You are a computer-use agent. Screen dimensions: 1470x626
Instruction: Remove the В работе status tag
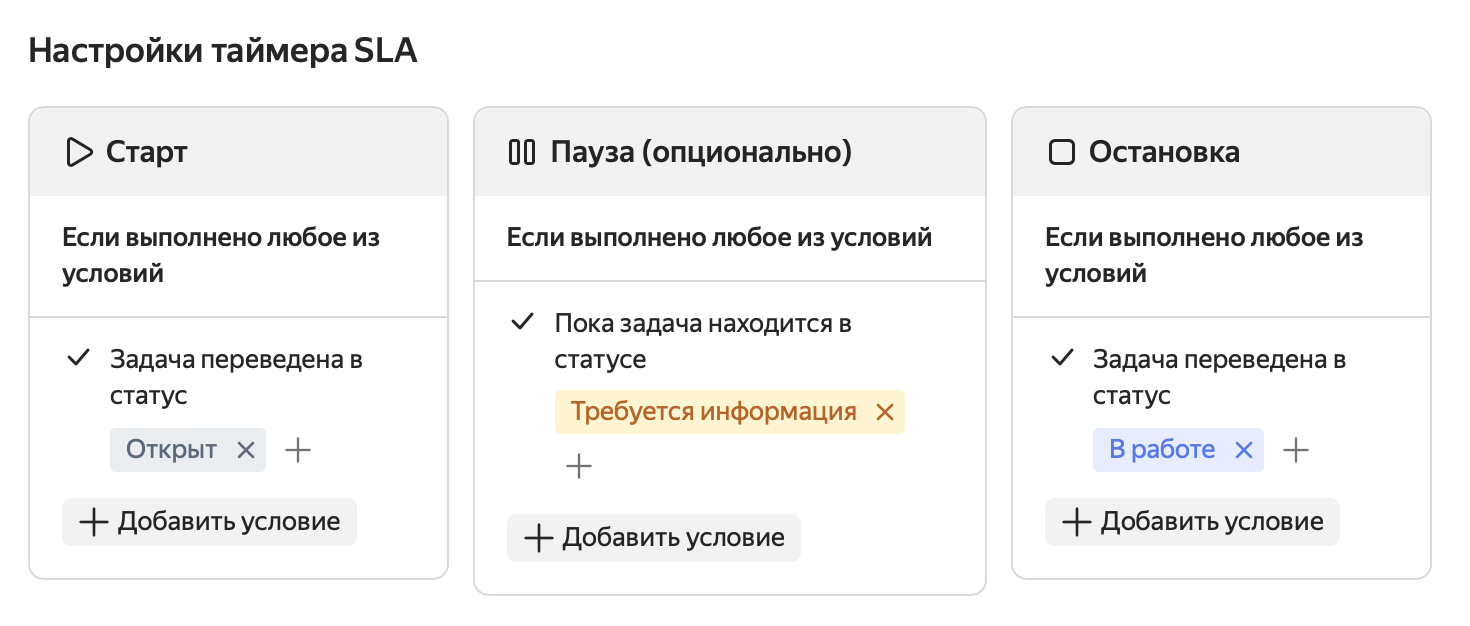pos(1243,450)
